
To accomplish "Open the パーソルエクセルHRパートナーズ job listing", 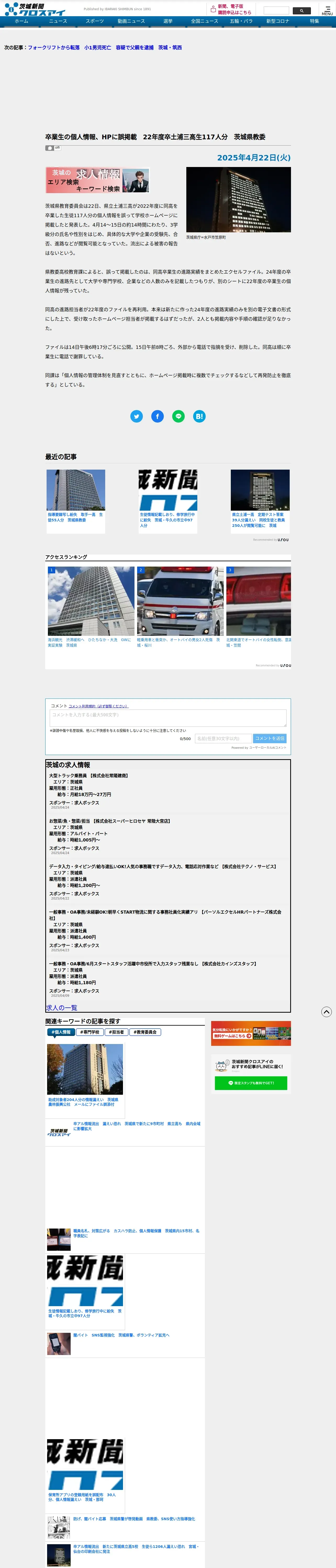I will (x=165, y=915).
